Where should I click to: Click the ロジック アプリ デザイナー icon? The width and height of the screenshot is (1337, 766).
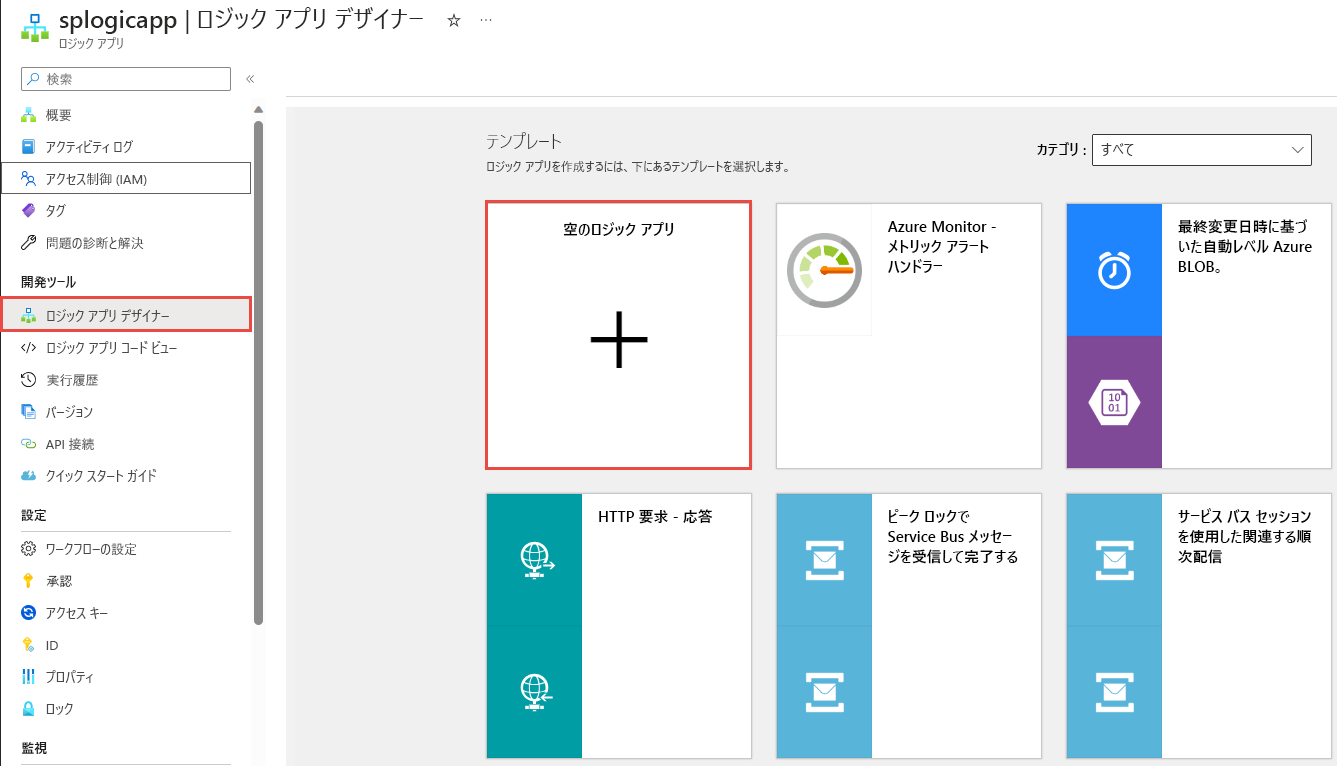(29, 316)
